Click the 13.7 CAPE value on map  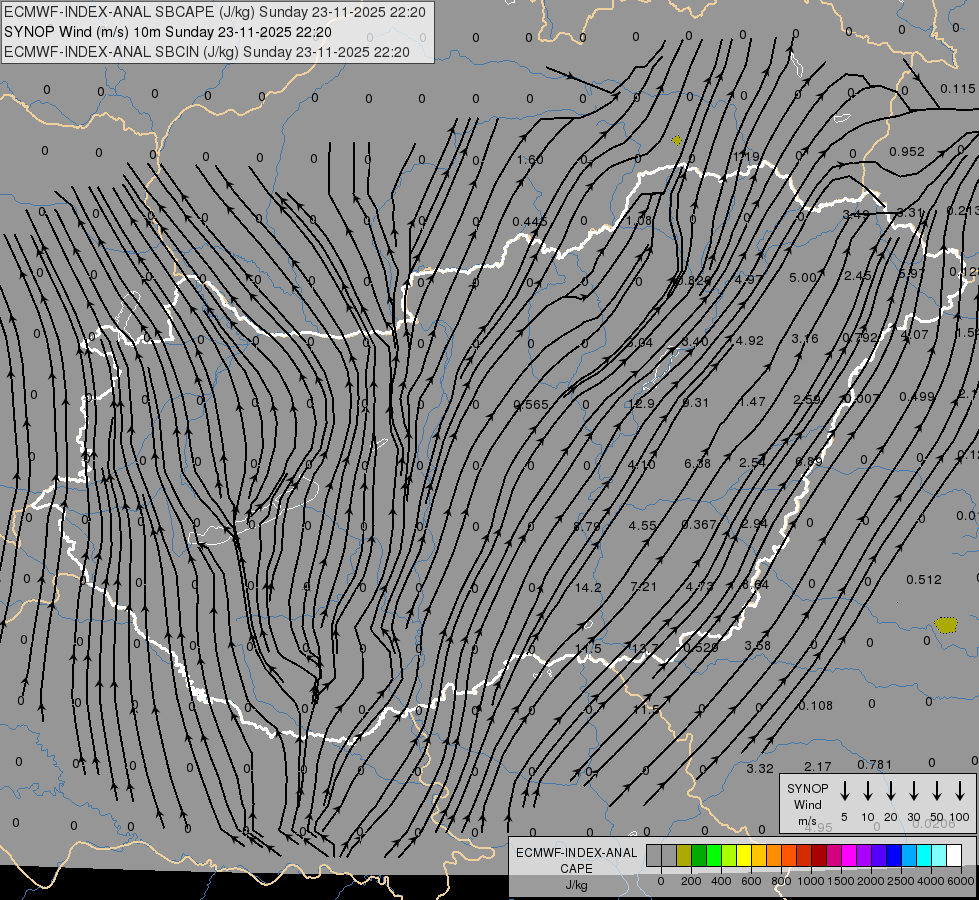point(645,648)
